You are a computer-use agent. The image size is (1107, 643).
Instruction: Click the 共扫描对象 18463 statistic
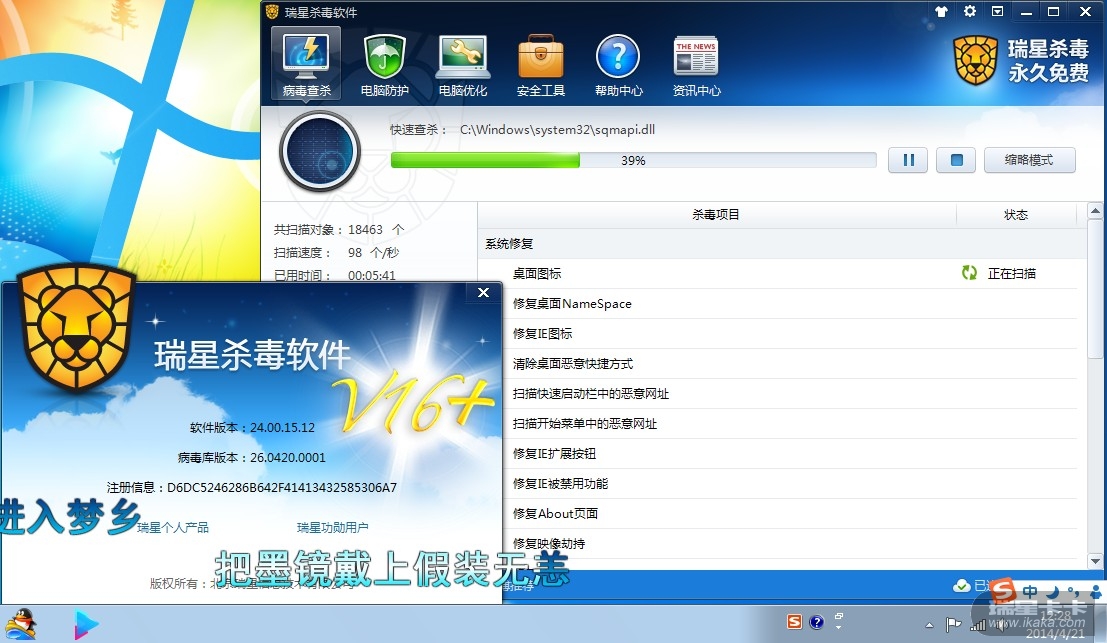339,229
